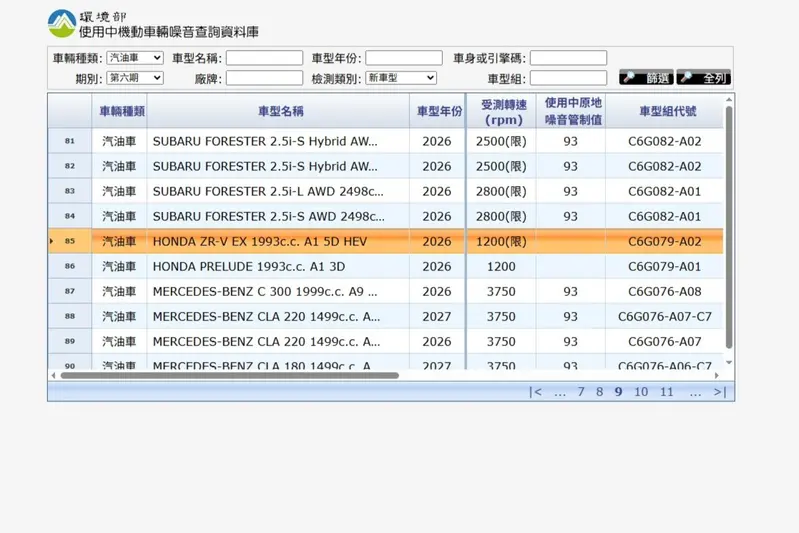Sort by 使用中原地噪音管制值 column header
Viewport: 799px width, 533px height.
[573, 111]
